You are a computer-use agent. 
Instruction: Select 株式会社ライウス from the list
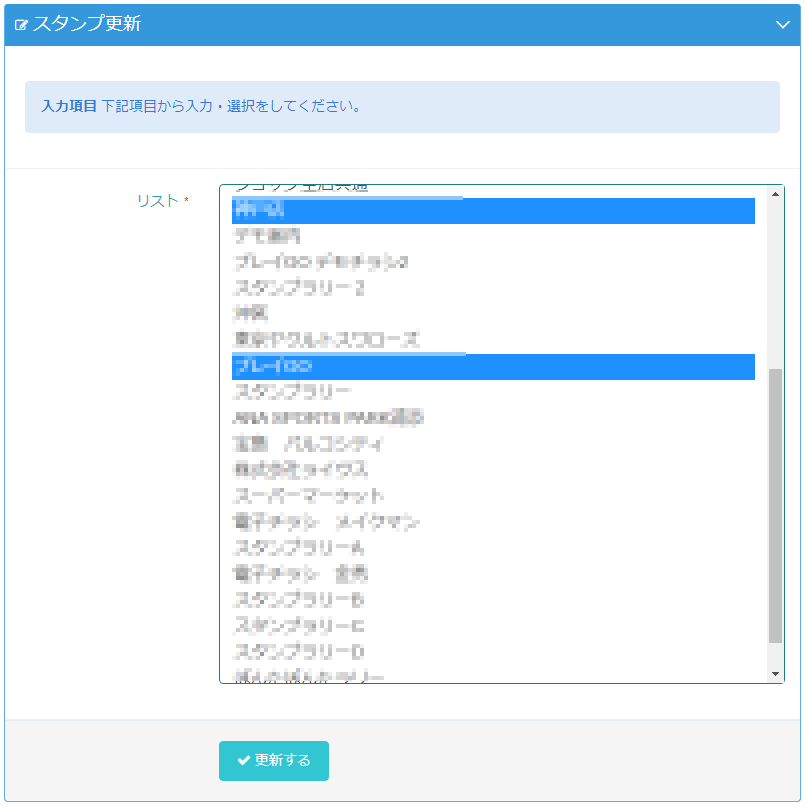pyautogui.click(x=301, y=470)
